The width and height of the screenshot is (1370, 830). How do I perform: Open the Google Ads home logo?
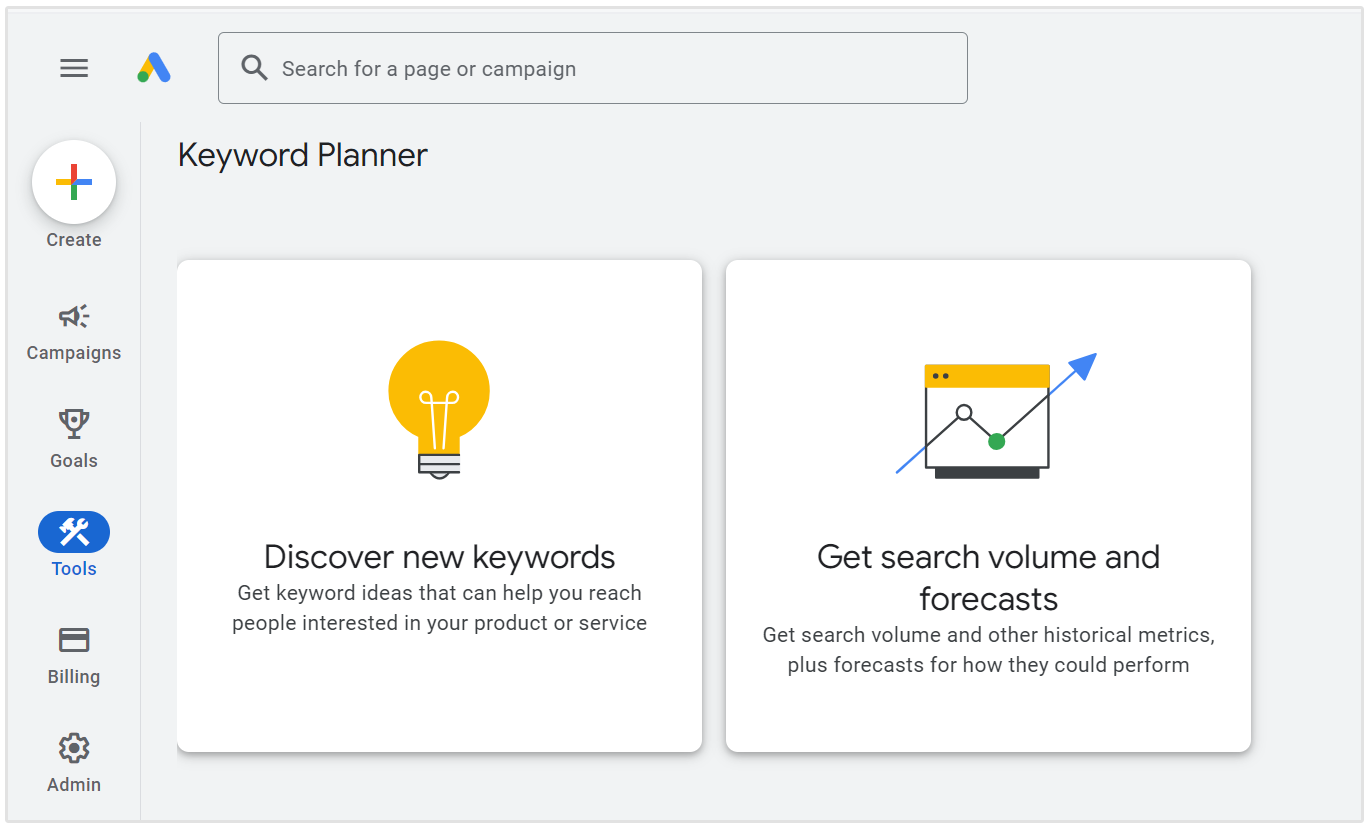(153, 67)
